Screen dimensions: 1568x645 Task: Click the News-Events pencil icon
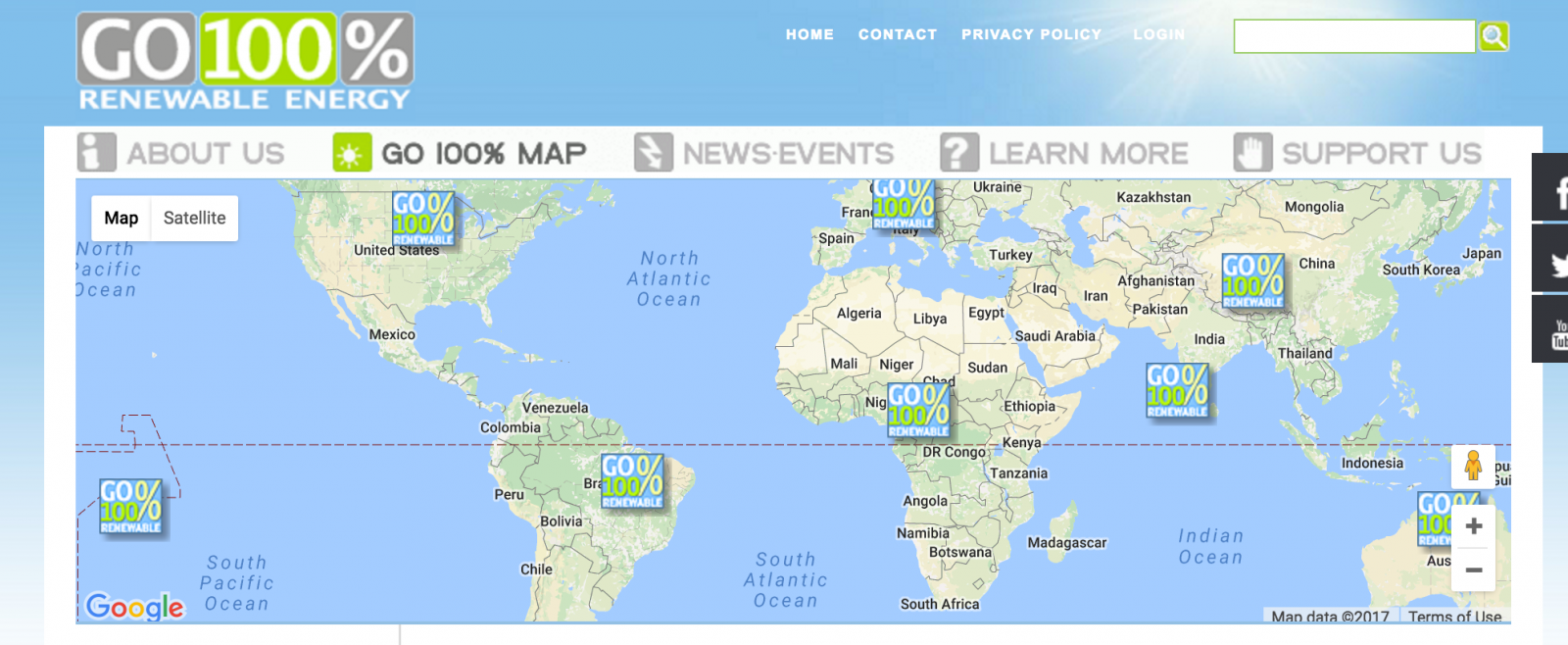[654, 153]
